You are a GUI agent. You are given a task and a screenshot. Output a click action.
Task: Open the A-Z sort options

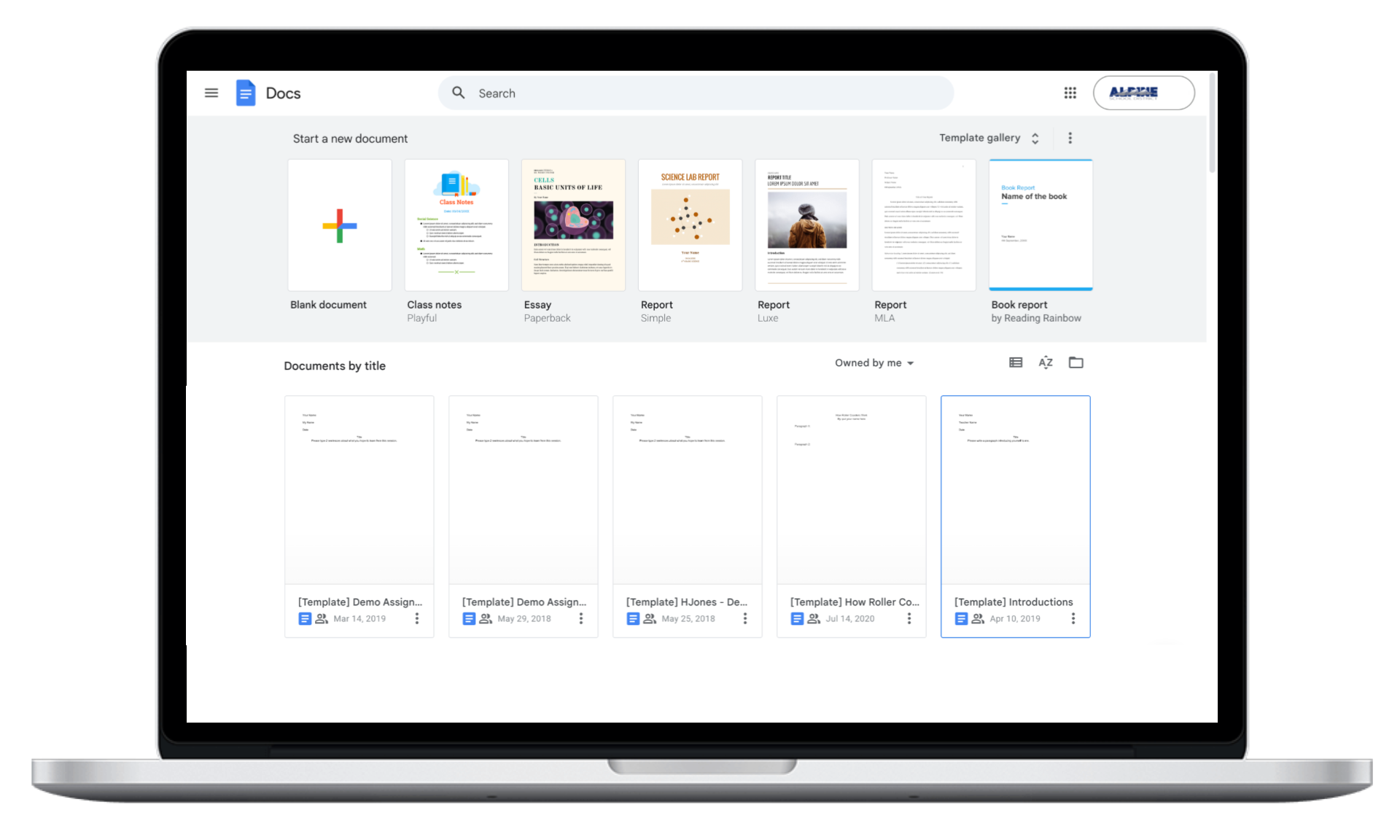pos(1046,362)
